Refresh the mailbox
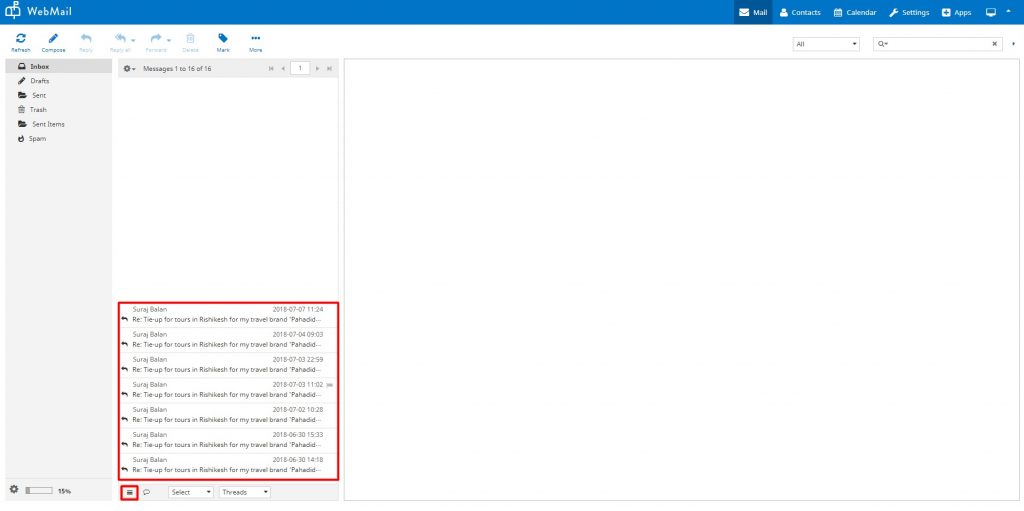The height and width of the screenshot is (511, 1024). coord(20,41)
